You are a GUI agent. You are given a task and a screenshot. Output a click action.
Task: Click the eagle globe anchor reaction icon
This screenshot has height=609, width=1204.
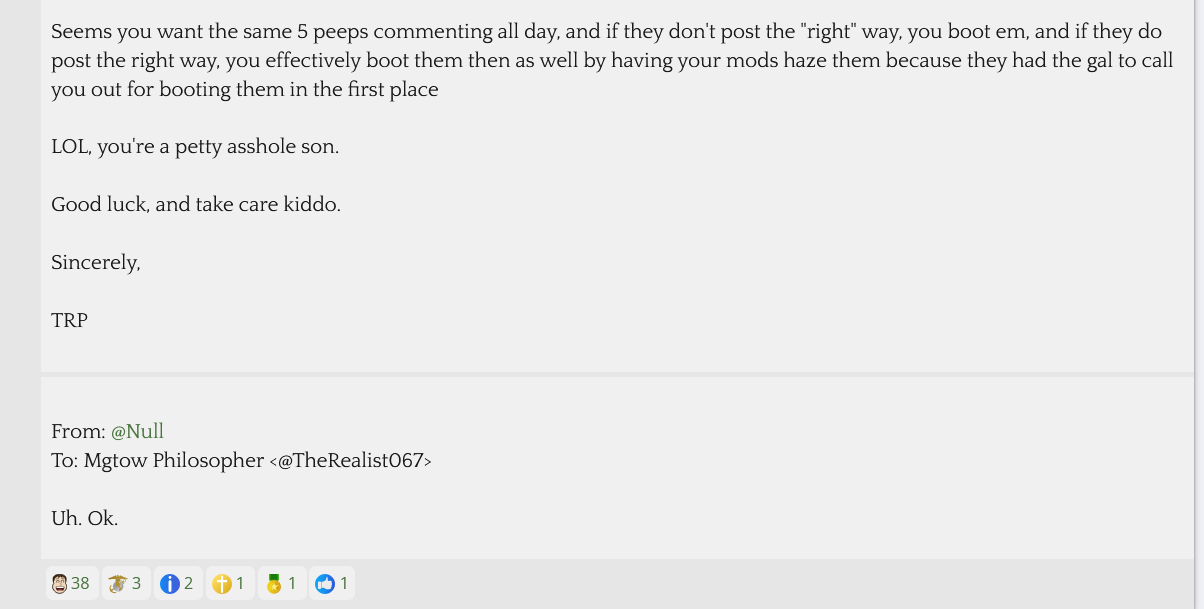117,583
